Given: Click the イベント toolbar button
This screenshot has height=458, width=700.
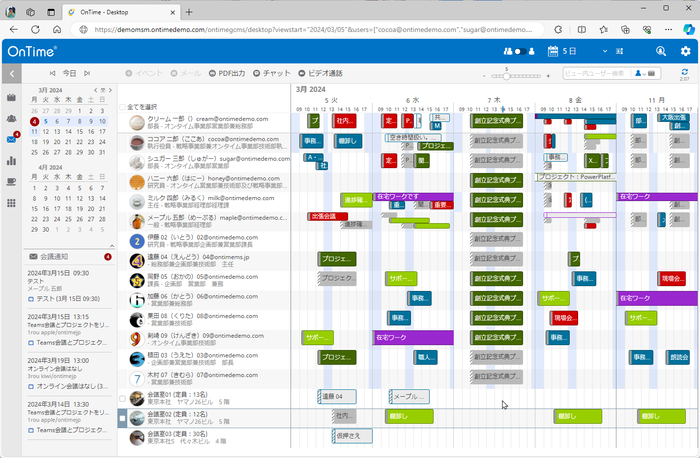Looking at the screenshot, I should 144,73.
